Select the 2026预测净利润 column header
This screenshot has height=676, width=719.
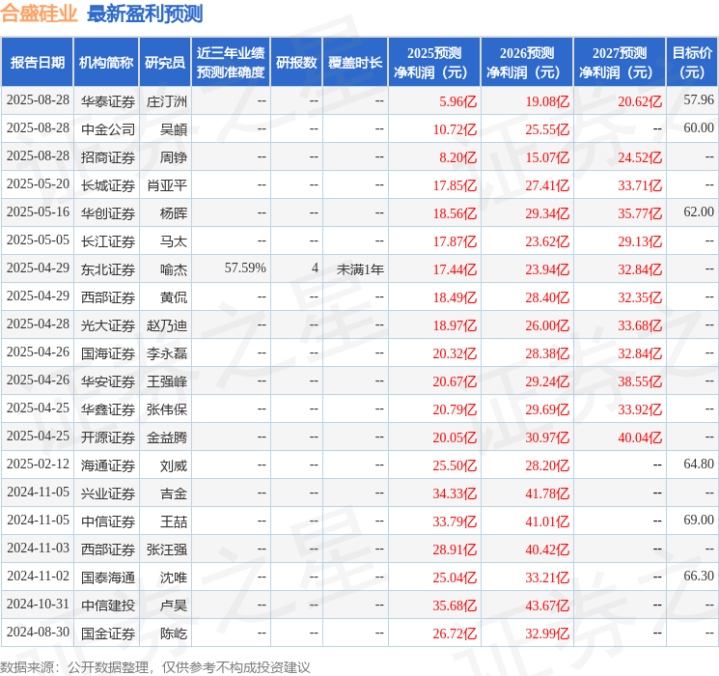tap(527, 62)
